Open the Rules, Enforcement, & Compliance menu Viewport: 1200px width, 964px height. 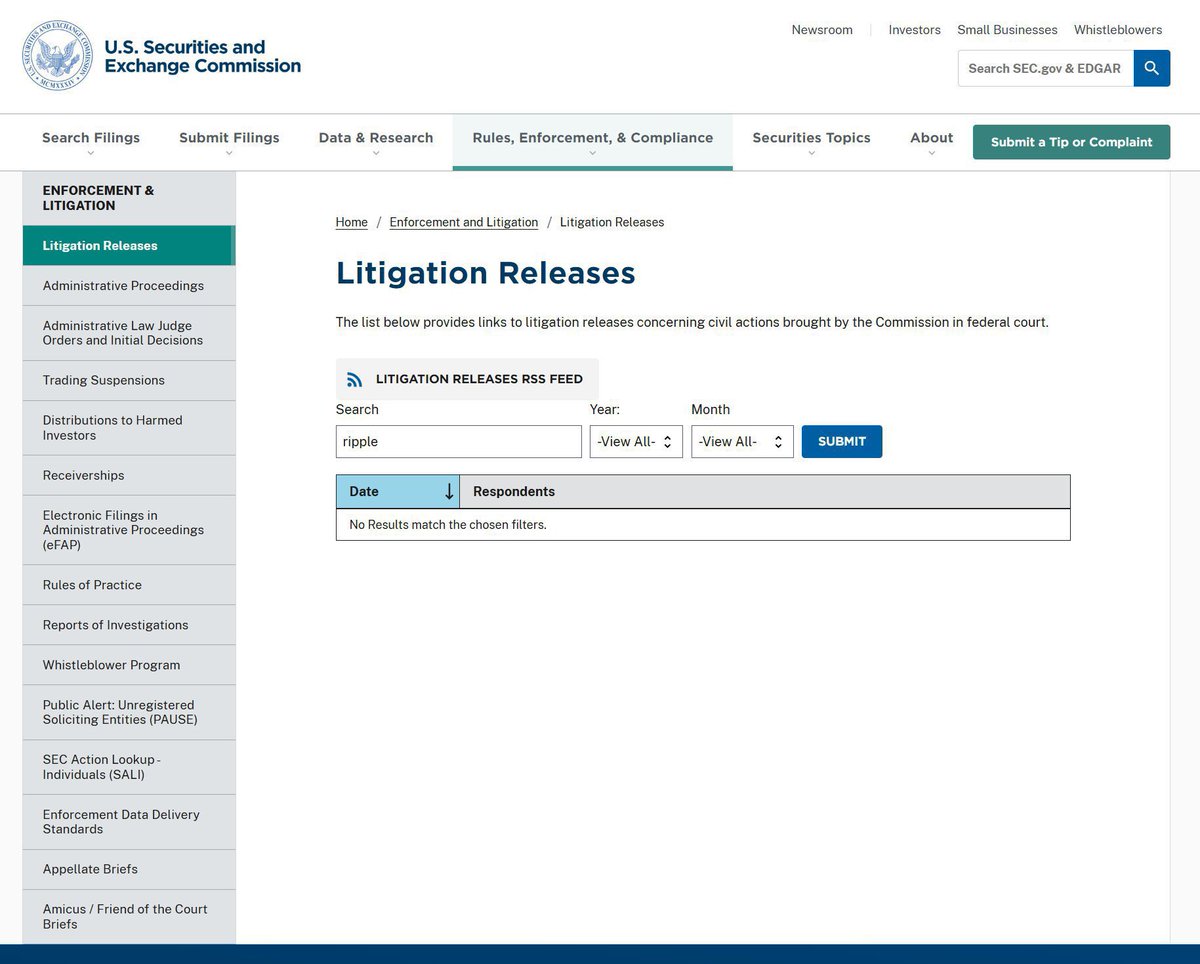pos(592,137)
